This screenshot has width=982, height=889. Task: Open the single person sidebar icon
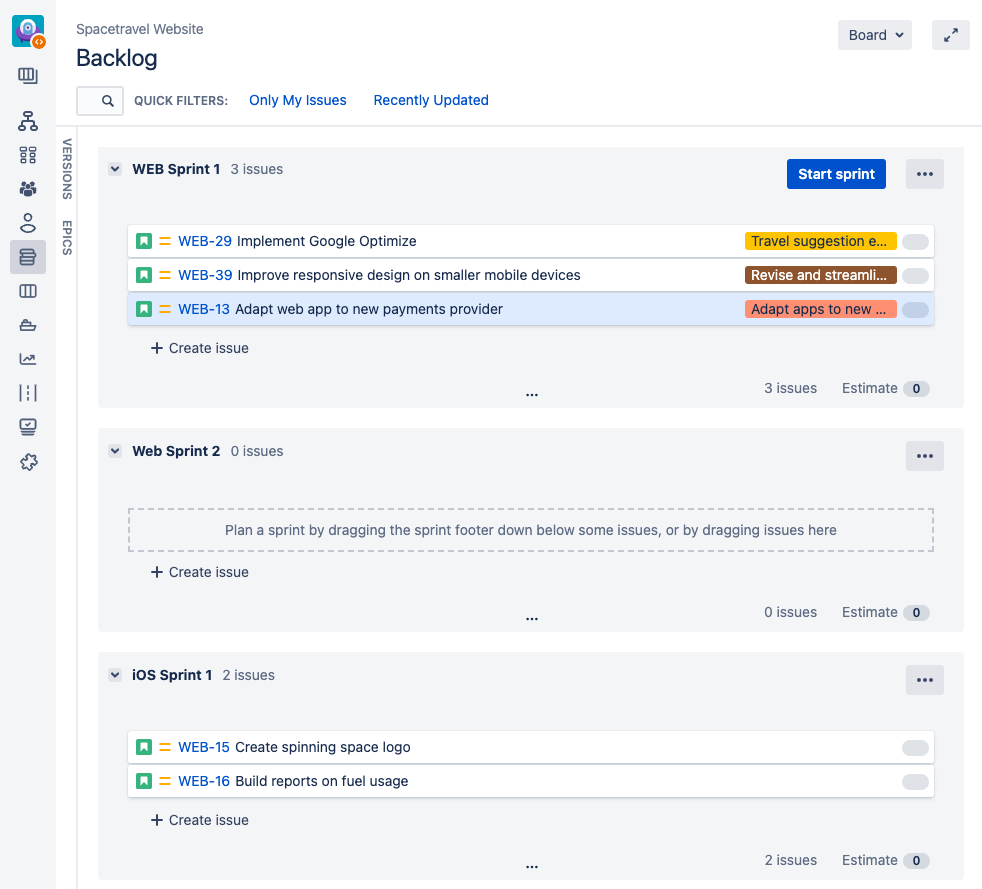28,223
